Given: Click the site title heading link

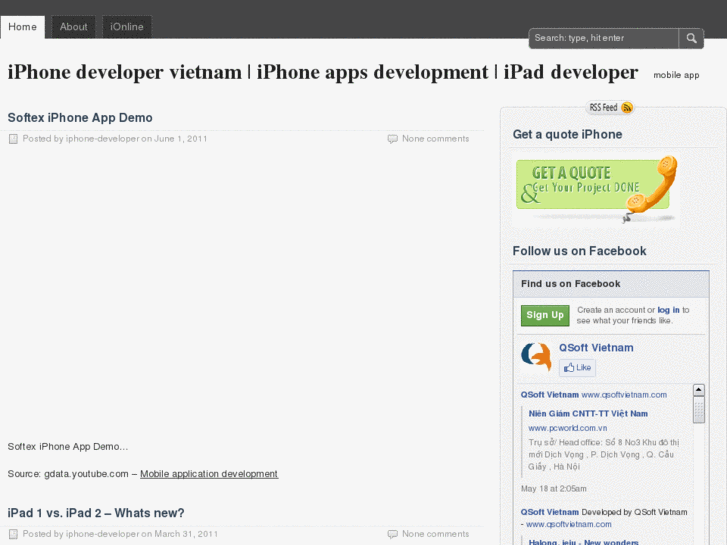Looking at the screenshot, I should [323, 72].
